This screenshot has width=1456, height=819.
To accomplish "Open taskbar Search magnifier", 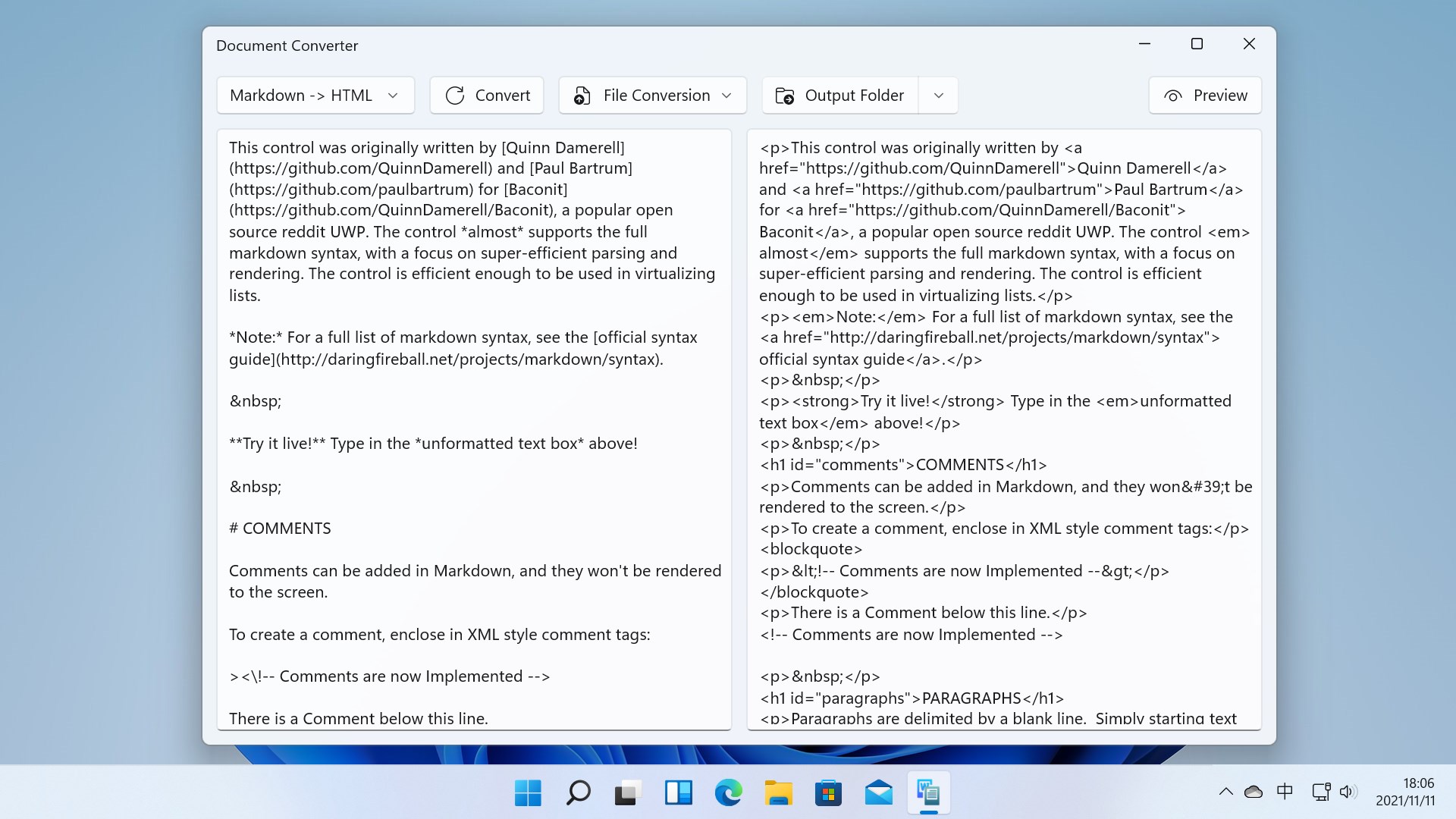I will pos(578,793).
